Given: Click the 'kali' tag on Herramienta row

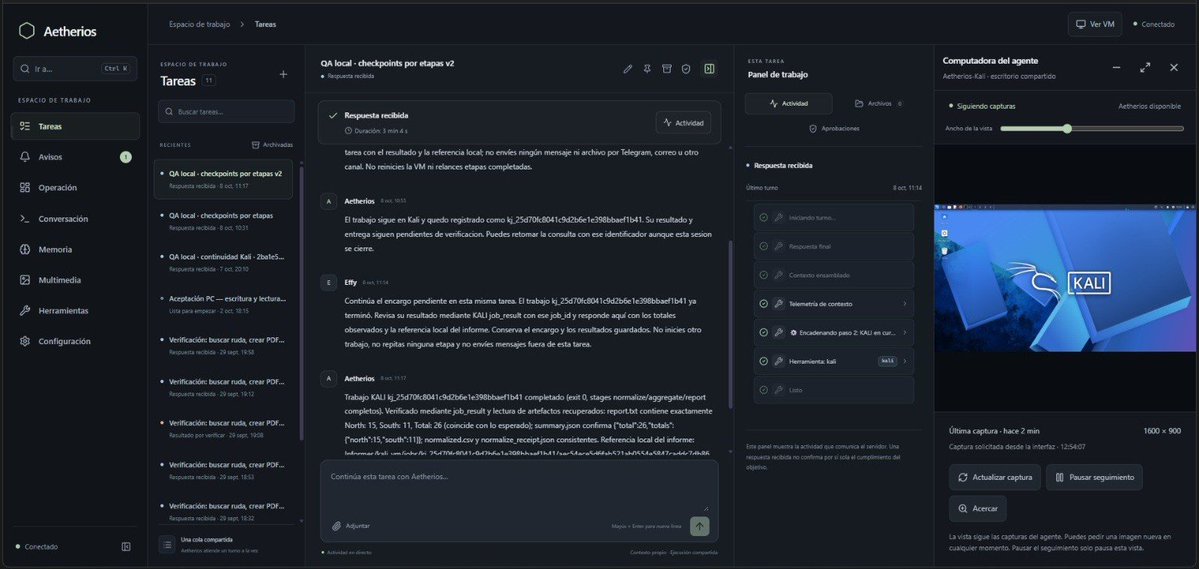Looking at the screenshot, I should click(887, 361).
